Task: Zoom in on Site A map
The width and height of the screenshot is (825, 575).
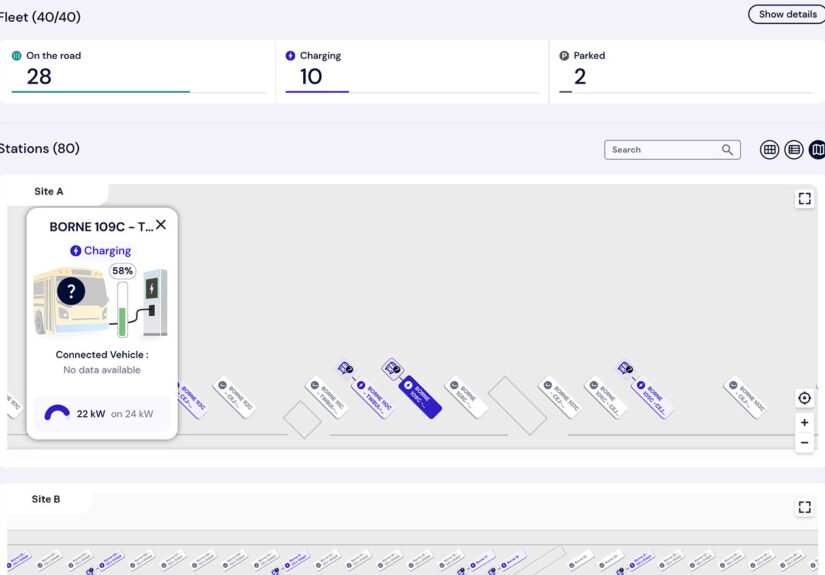Action: coord(804,422)
